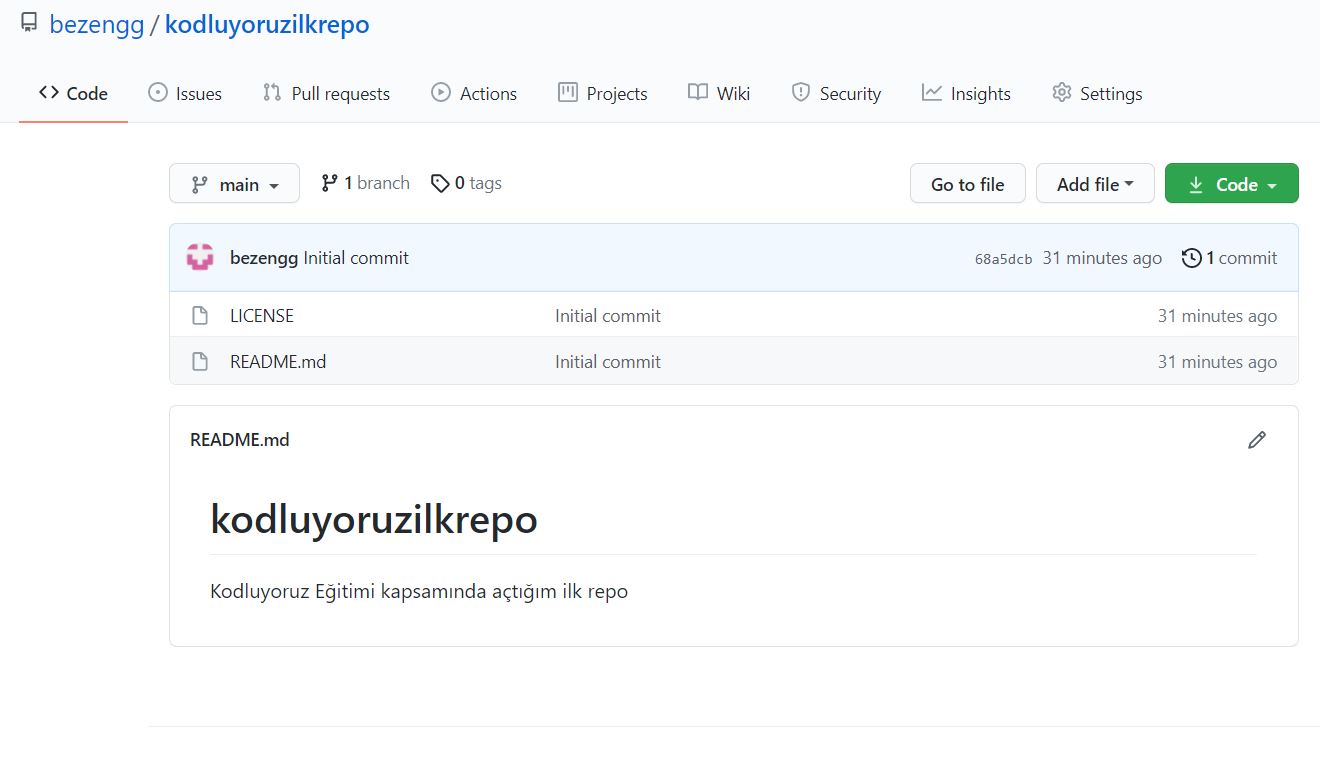This screenshot has height=768, width=1320.
Task: Open the kodluyoruzilkrepo repository link
Action: click(x=267, y=25)
